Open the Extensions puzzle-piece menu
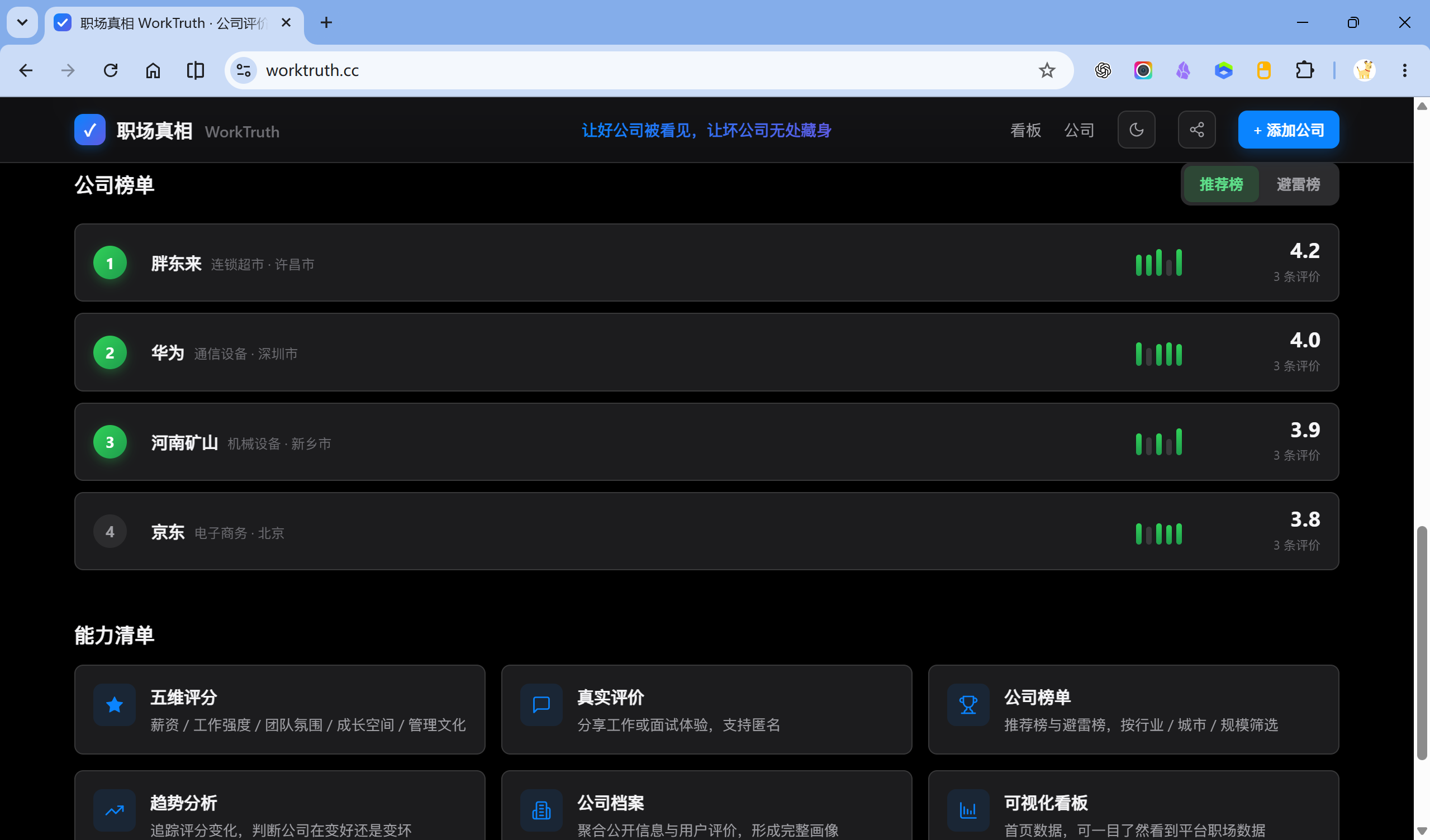 pyautogui.click(x=1305, y=70)
